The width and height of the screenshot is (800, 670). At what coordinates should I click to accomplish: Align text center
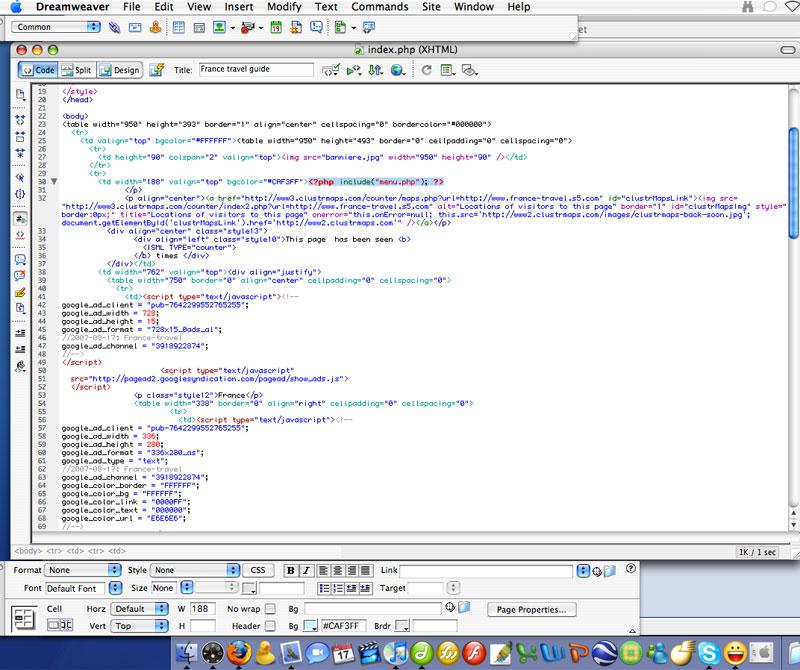337,570
